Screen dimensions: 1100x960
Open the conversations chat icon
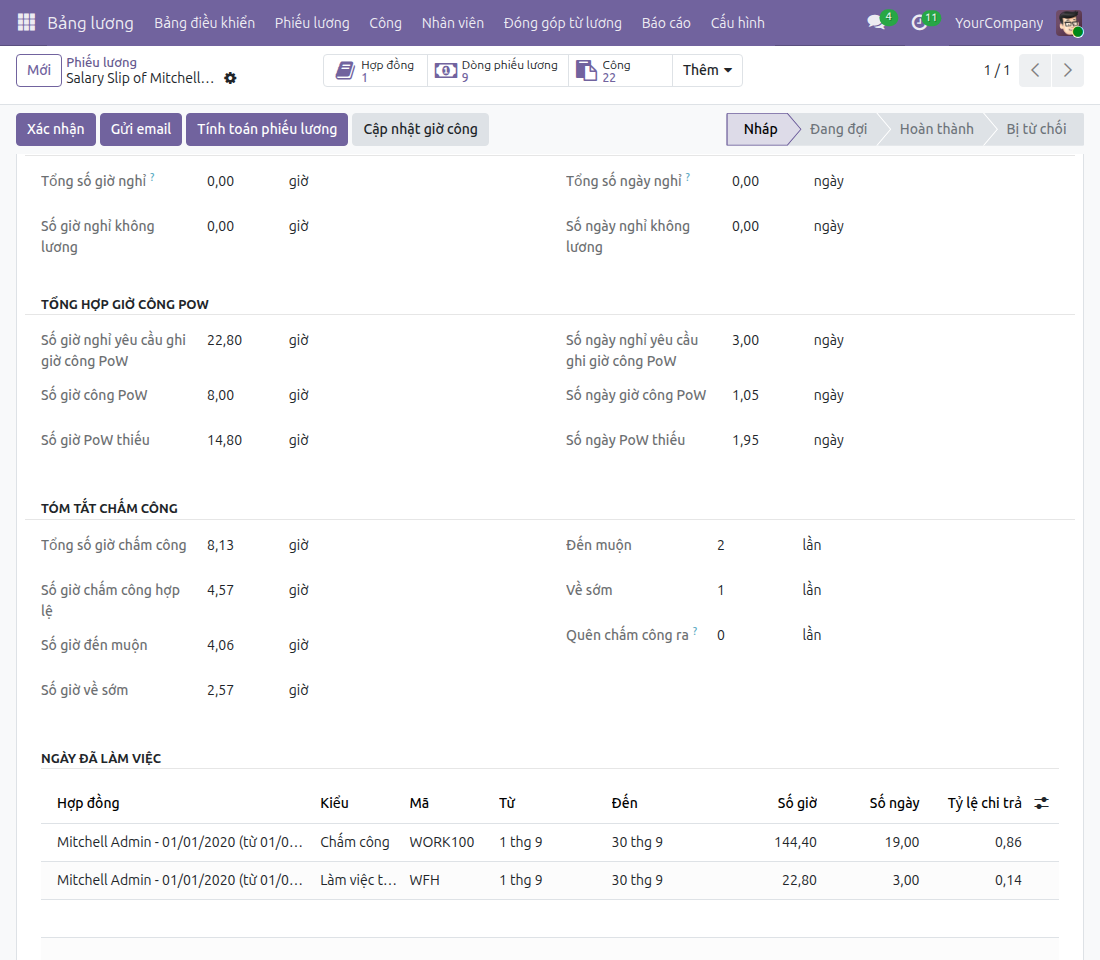[876, 22]
